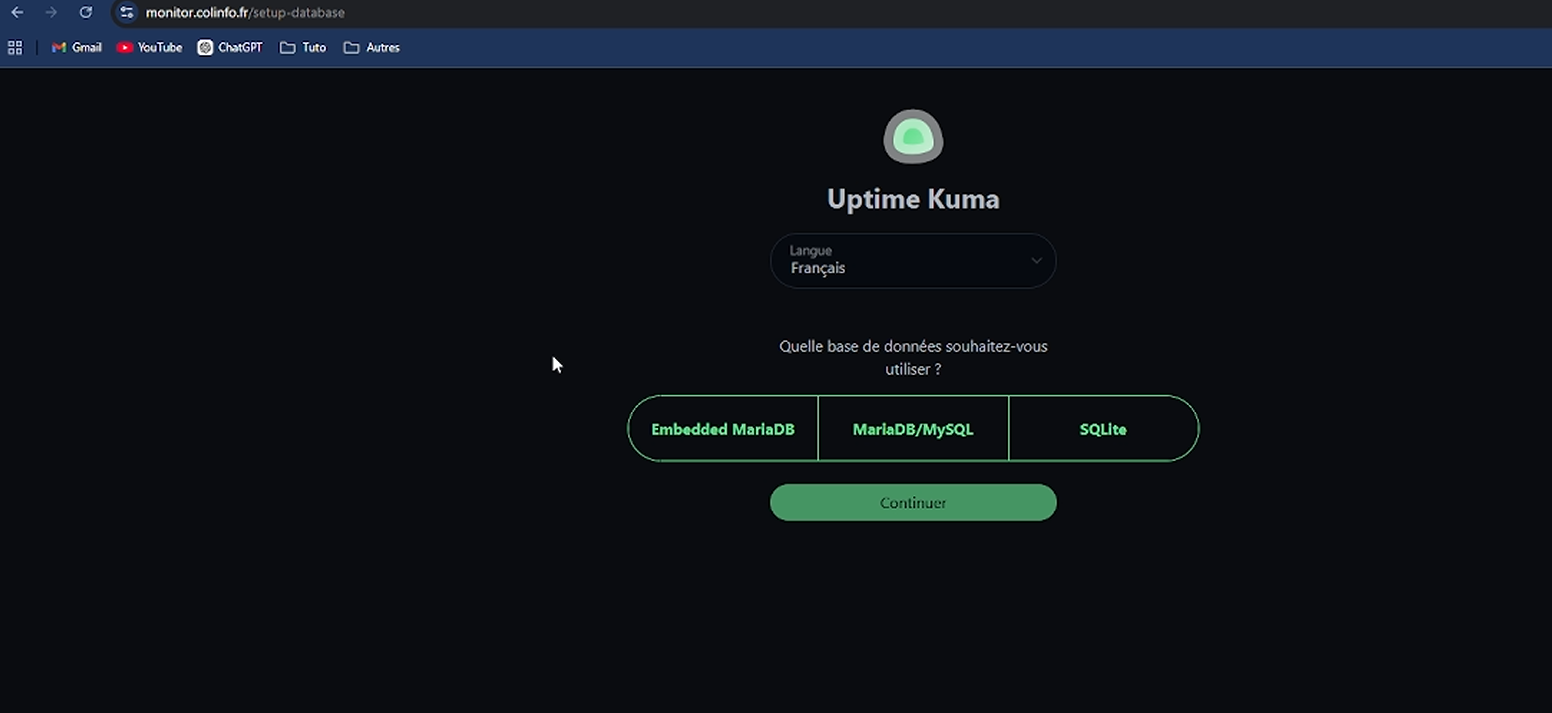This screenshot has width=1552, height=713.
Task: Click the Uptime Kuma title heading
Action: (x=913, y=199)
